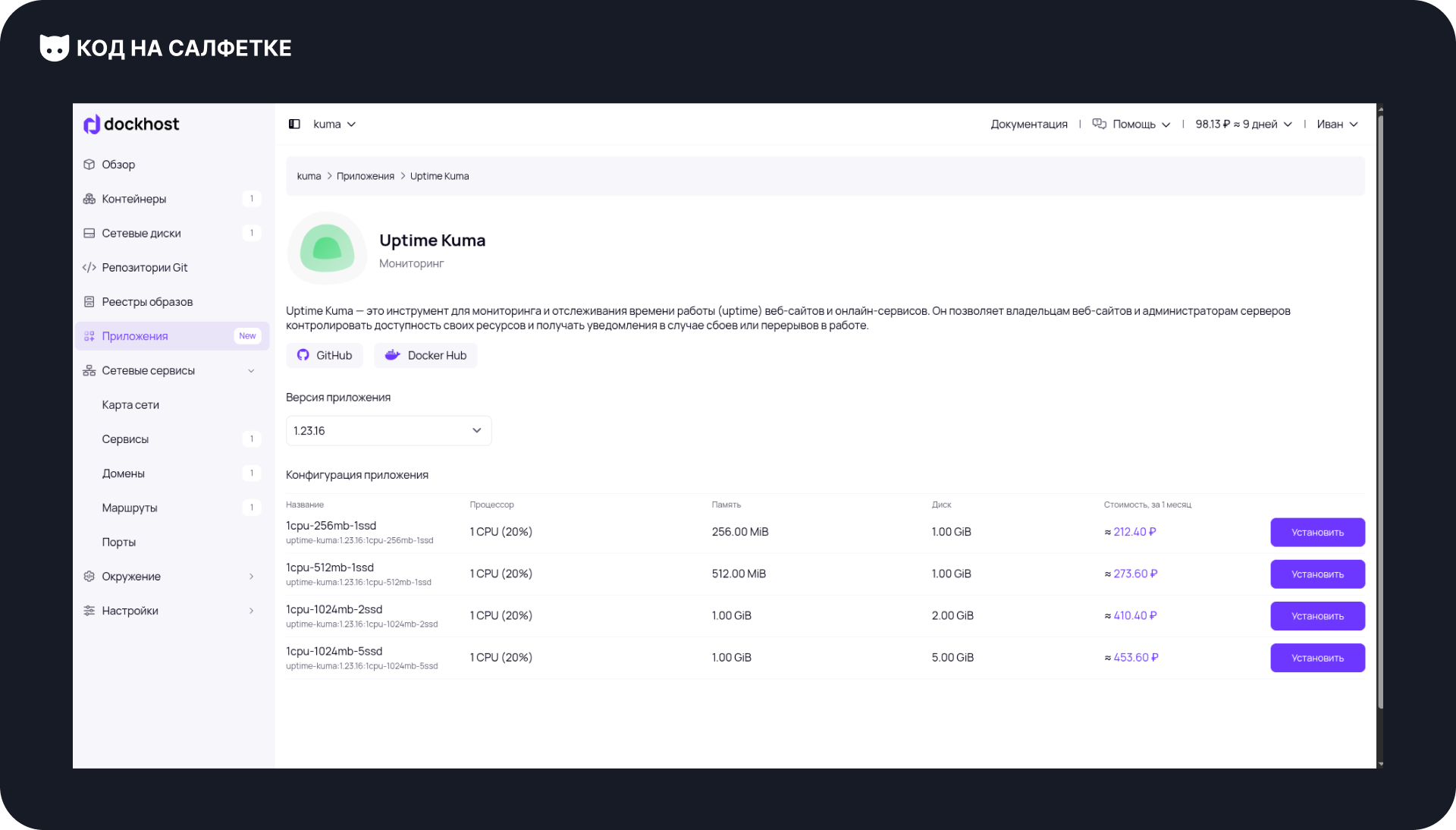1456x830 pixels.
Task: Click 256.00 MiB memory cell
Action: pos(740,532)
